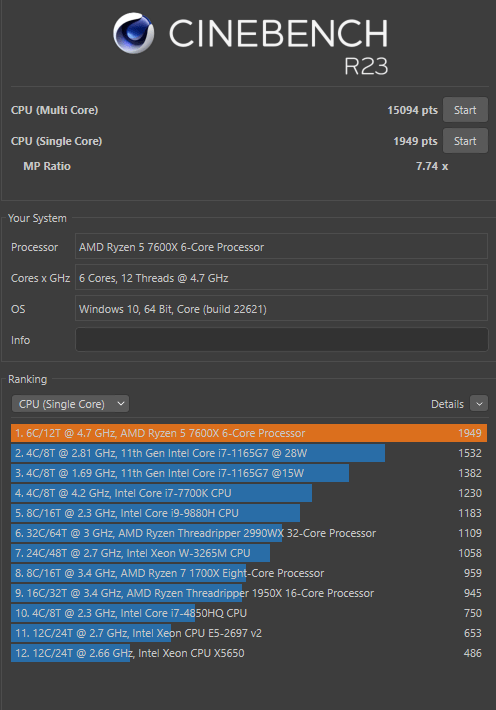Viewport: 496px width, 710px height.
Task: Click the OS field Windows 10 build 22621
Action: pos(281,309)
